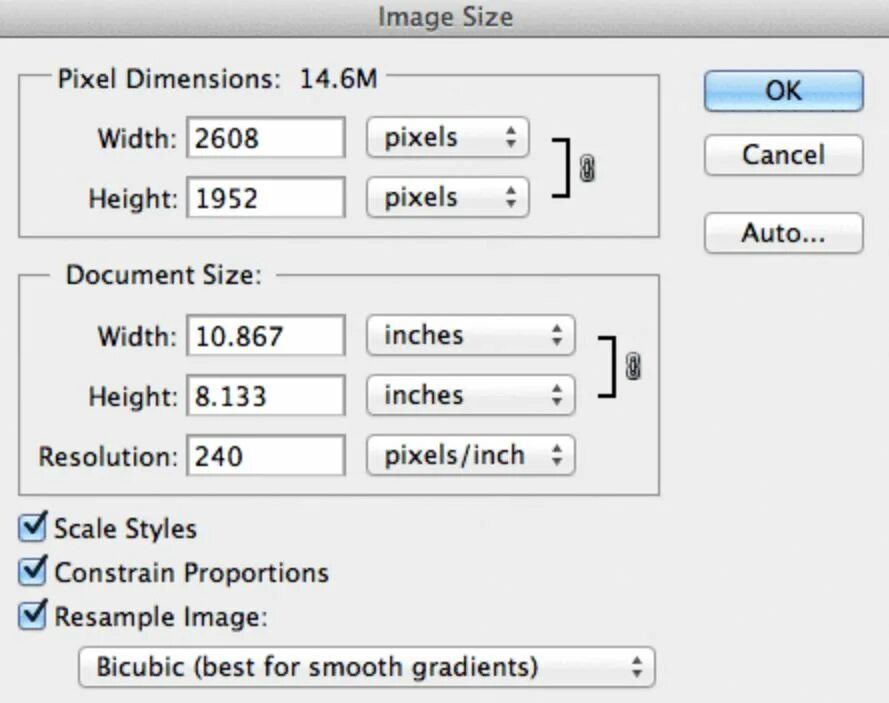The height and width of the screenshot is (703, 889).
Task: Disable the Constrain Proportions checkbox
Action: (34, 571)
